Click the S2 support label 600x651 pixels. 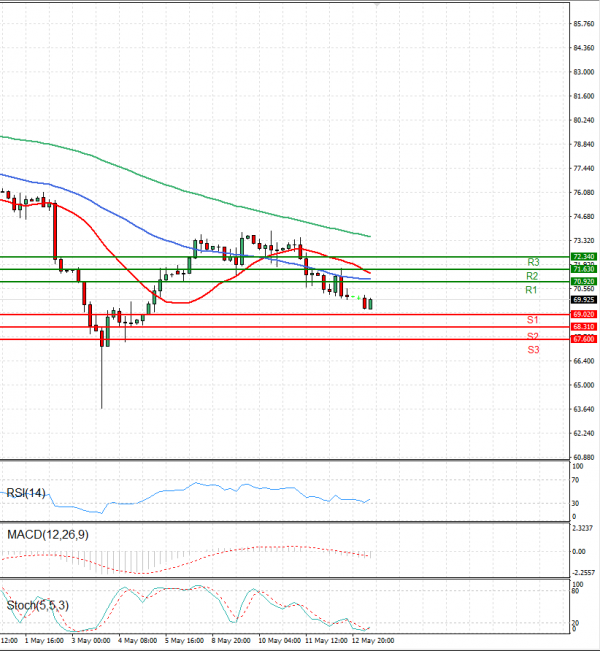click(533, 336)
